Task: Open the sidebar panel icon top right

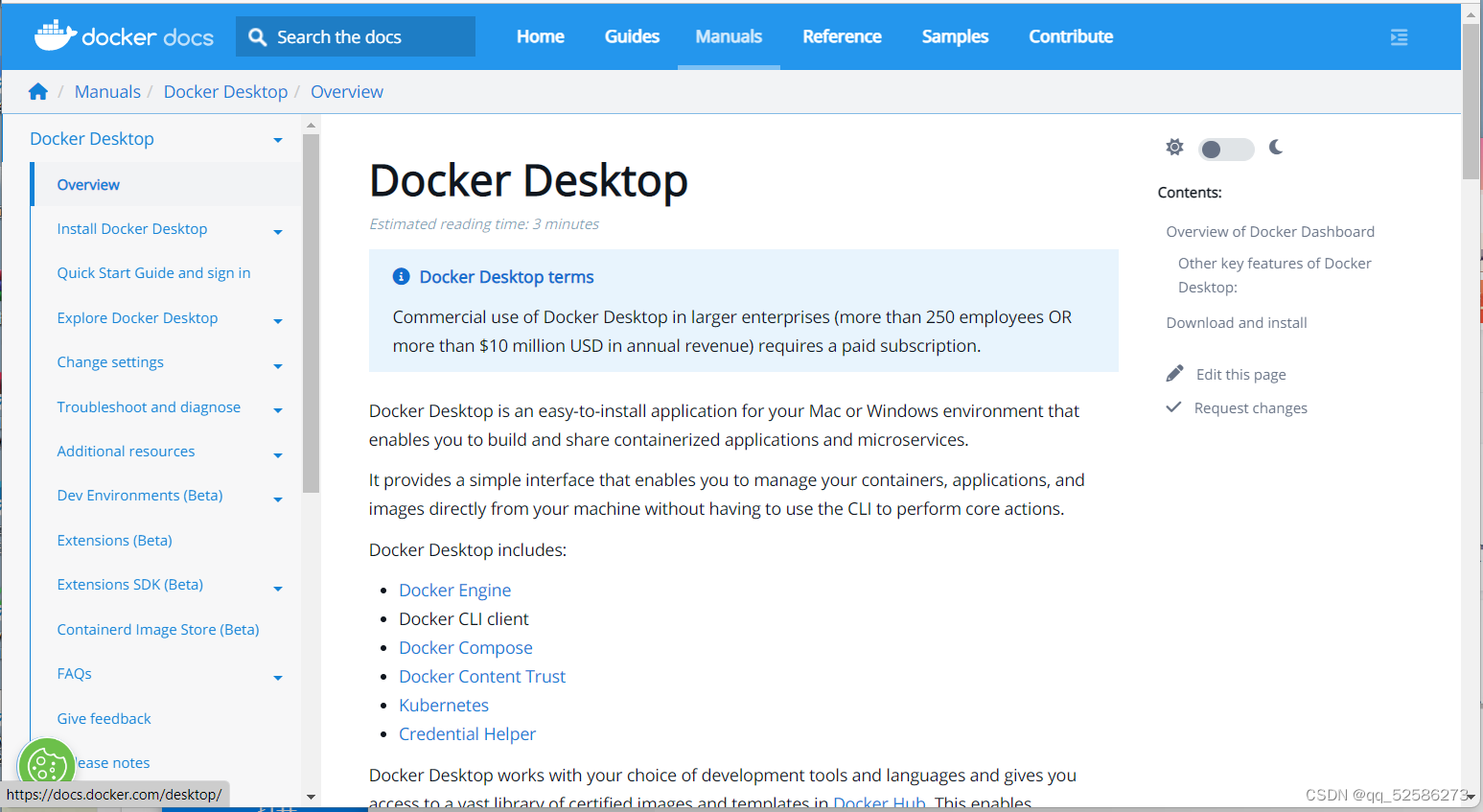Action: [1399, 36]
